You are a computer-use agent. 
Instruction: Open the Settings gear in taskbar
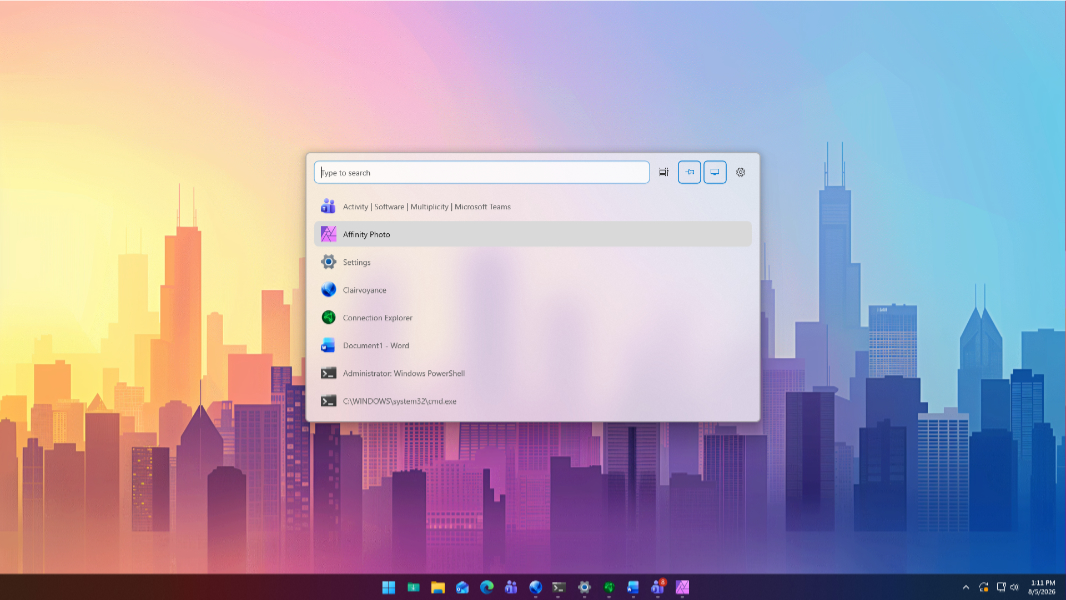point(584,587)
